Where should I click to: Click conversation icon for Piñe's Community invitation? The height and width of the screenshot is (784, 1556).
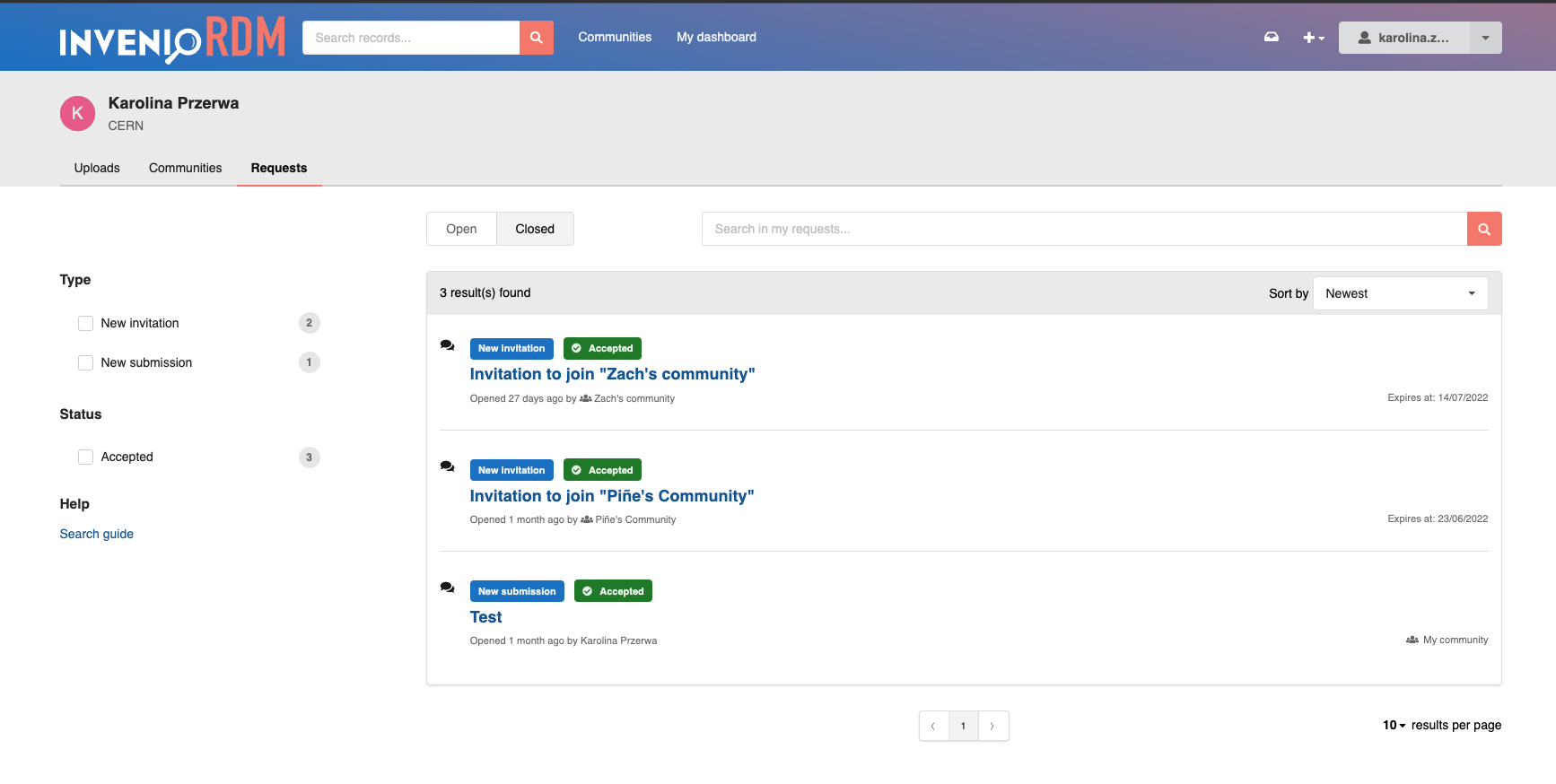click(x=447, y=466)
